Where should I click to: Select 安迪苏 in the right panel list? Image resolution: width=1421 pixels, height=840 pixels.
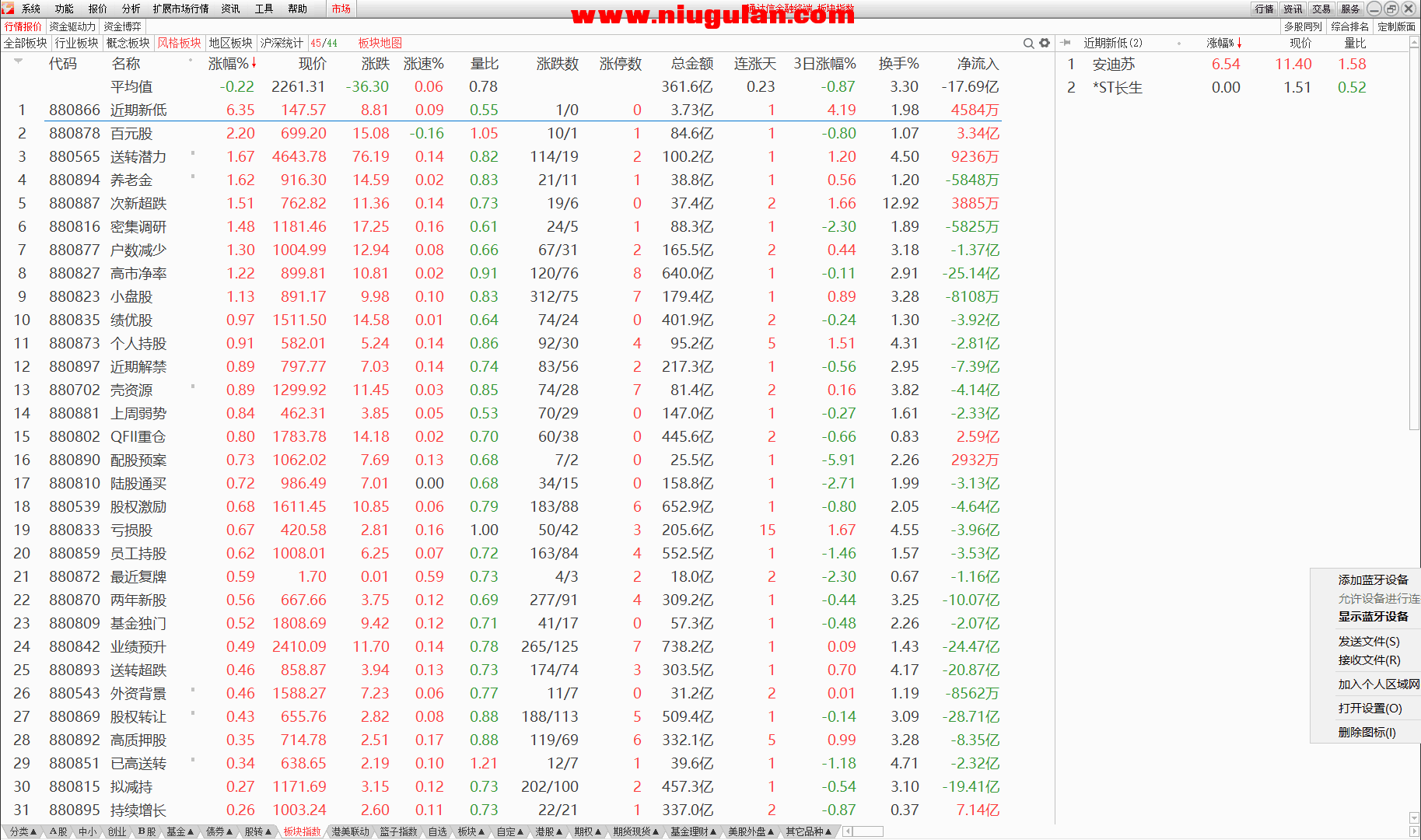[x=1113, y=64]
